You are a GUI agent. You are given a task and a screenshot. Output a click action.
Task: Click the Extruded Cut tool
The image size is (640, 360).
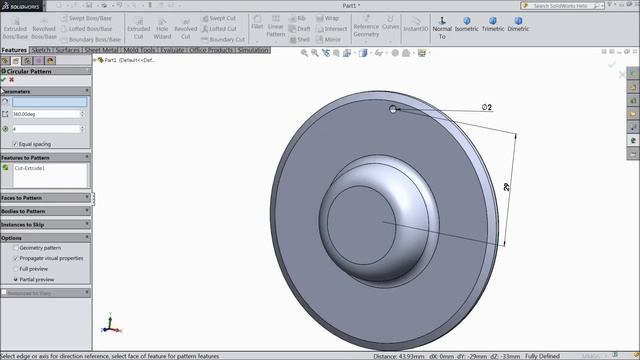click(138, 28)
